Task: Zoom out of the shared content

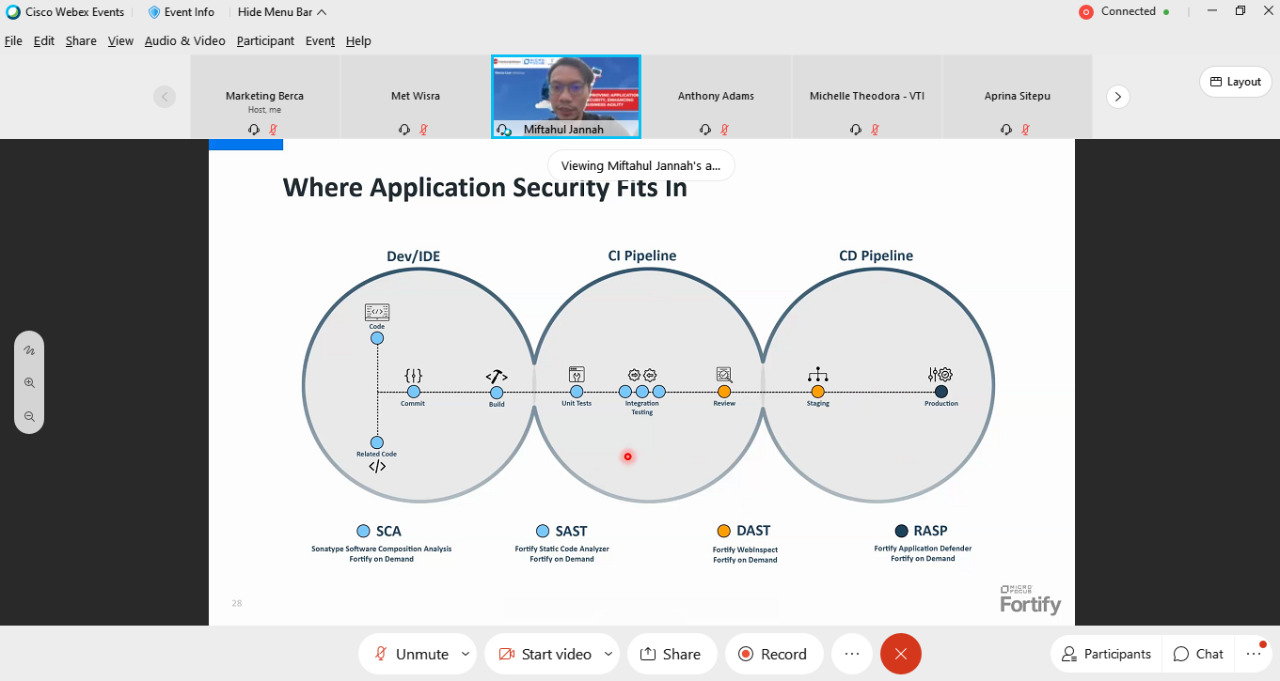Action: pyautogui.click(x=29, y=416)
